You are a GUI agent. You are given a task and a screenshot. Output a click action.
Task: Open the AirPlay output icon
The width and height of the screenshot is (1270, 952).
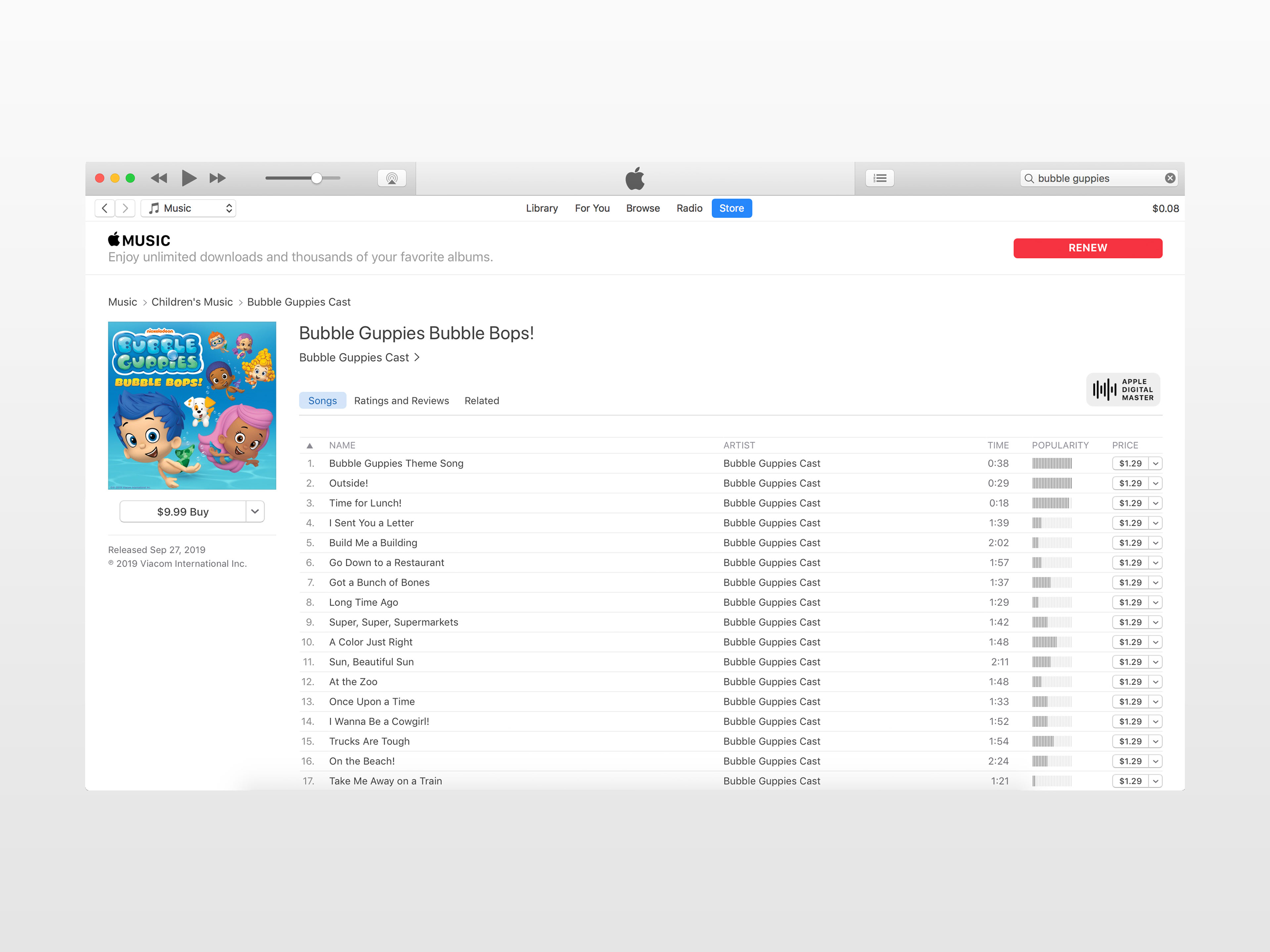[x=392, y=178]
